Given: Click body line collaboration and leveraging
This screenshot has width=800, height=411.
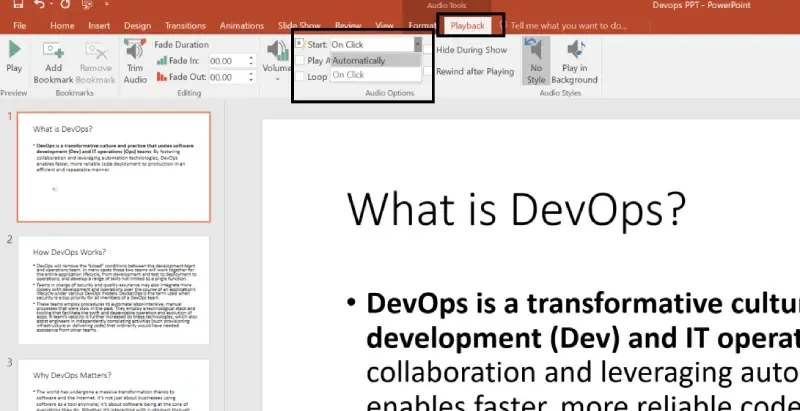Looking at the screenshot, I should click(x=583, y=373).
